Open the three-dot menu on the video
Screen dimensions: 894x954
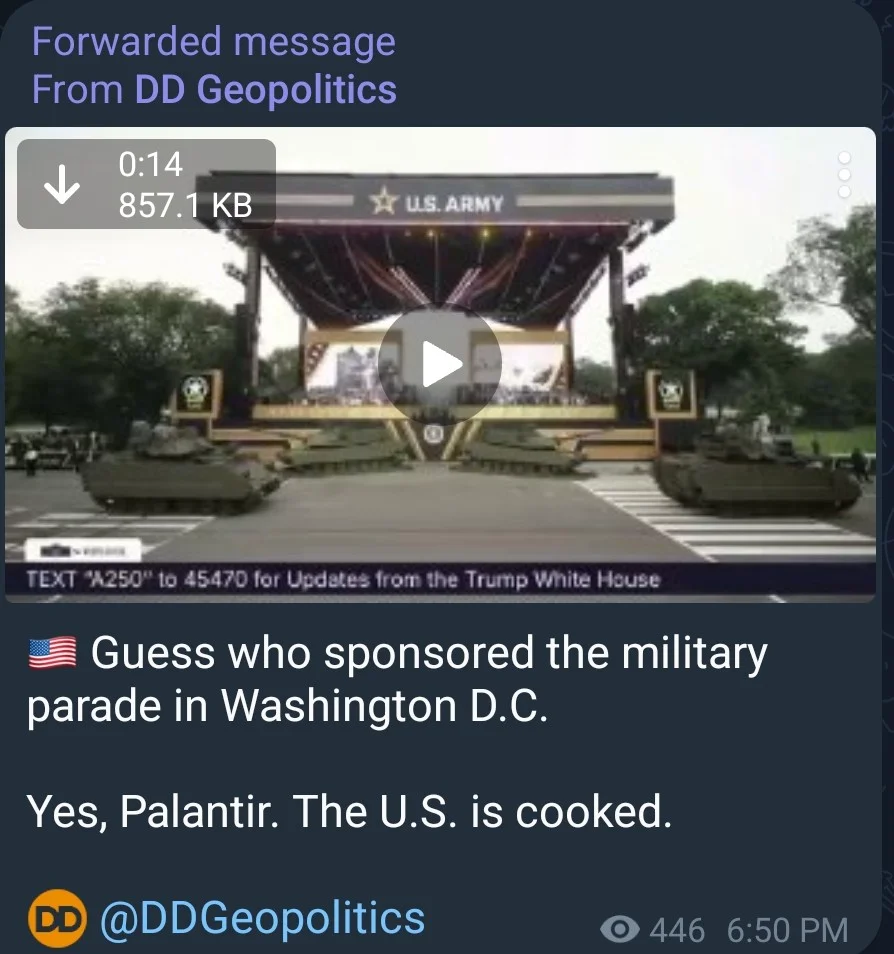point(844,175)
